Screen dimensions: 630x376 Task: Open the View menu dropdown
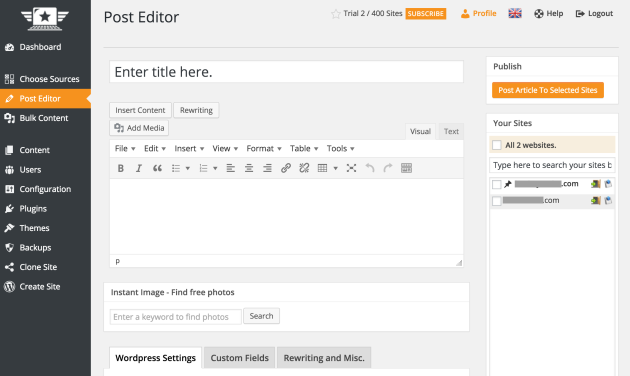(x=225, y=149)
